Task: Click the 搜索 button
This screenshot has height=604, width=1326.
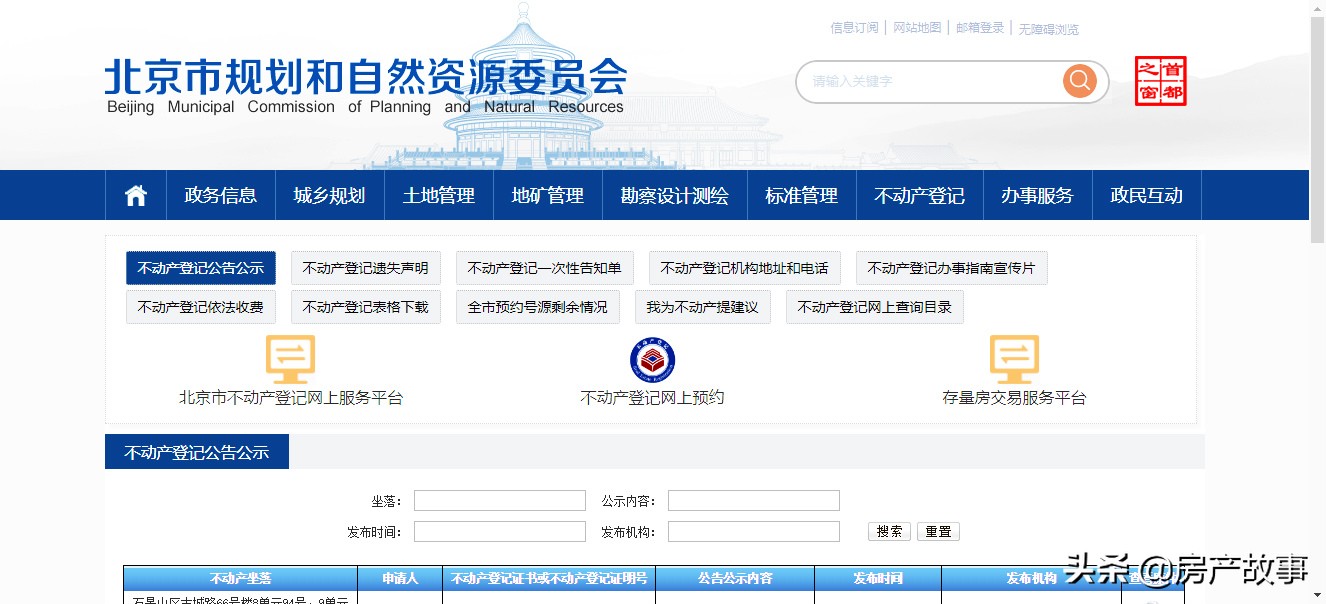Action: (x=888, y=531)
